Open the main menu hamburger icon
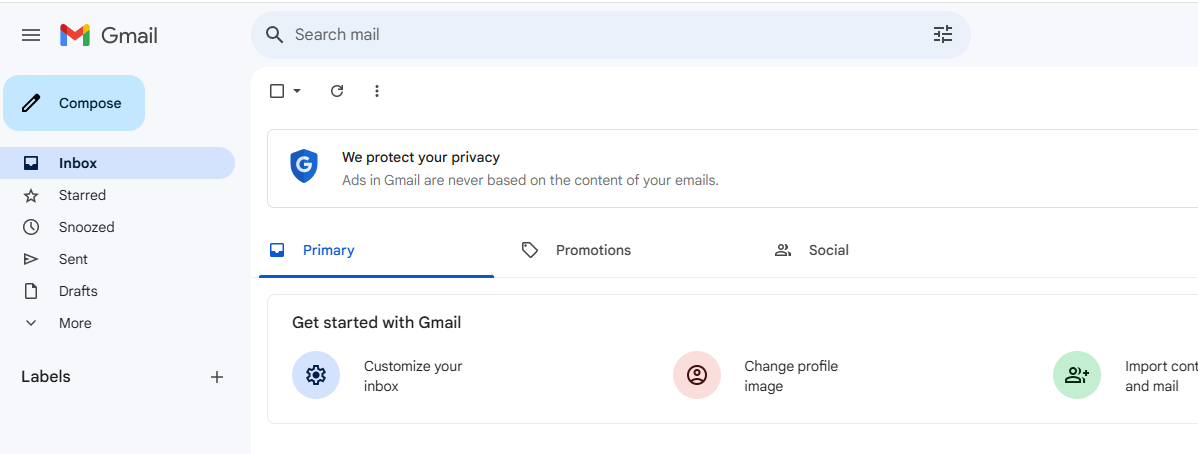 (x=31, y=35)
